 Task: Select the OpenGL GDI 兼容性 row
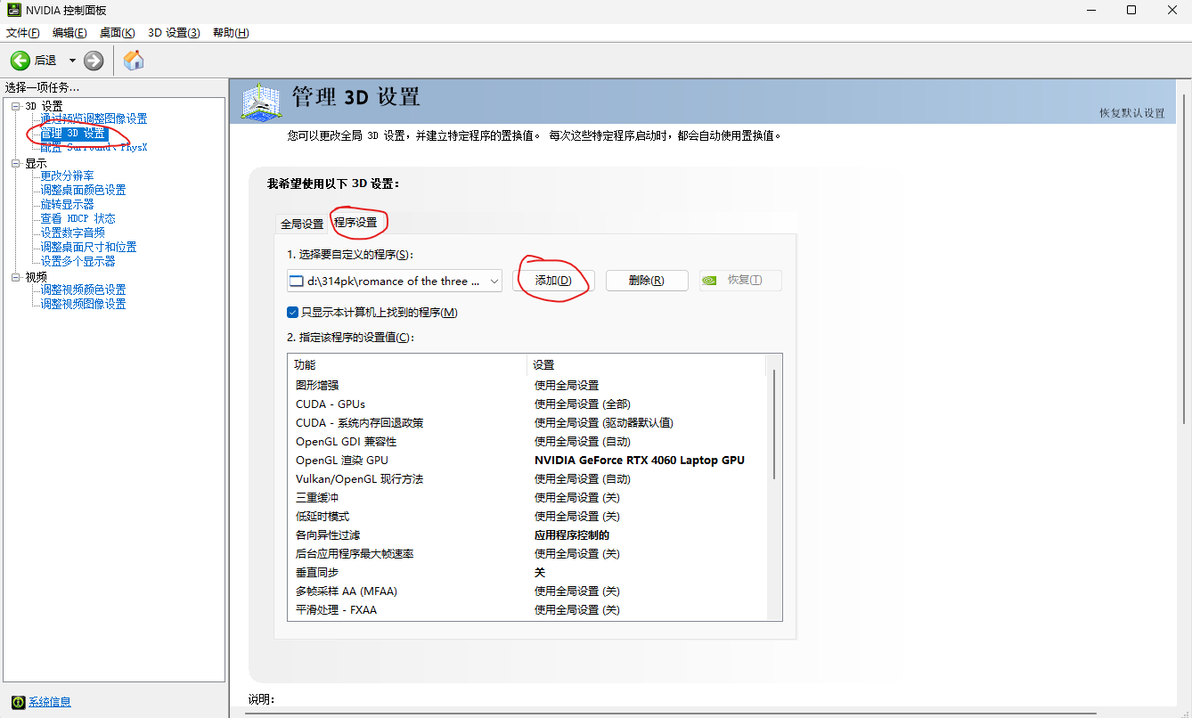coord(527,441)
